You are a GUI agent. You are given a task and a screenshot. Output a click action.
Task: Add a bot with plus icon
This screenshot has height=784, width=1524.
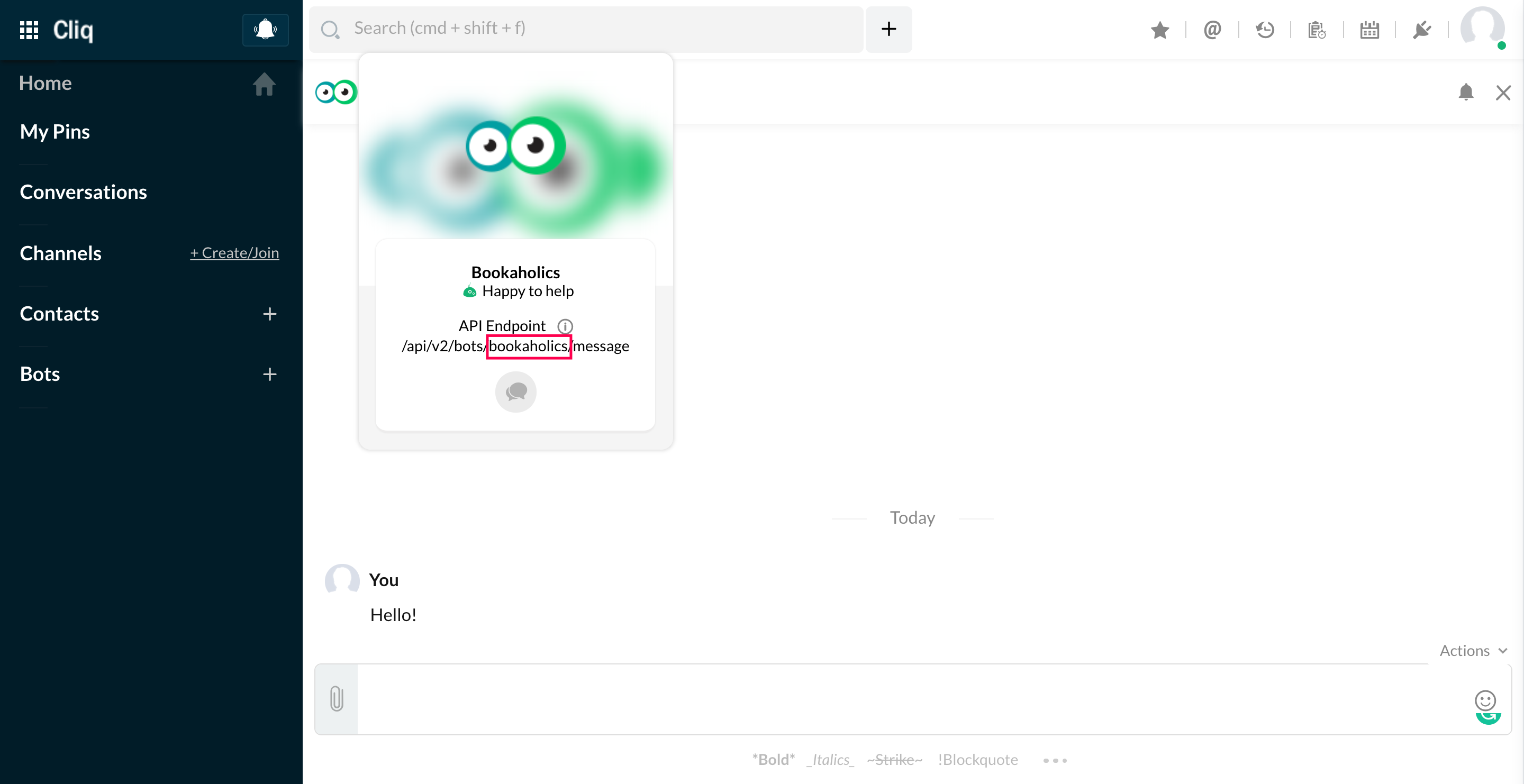pos(270,374)
